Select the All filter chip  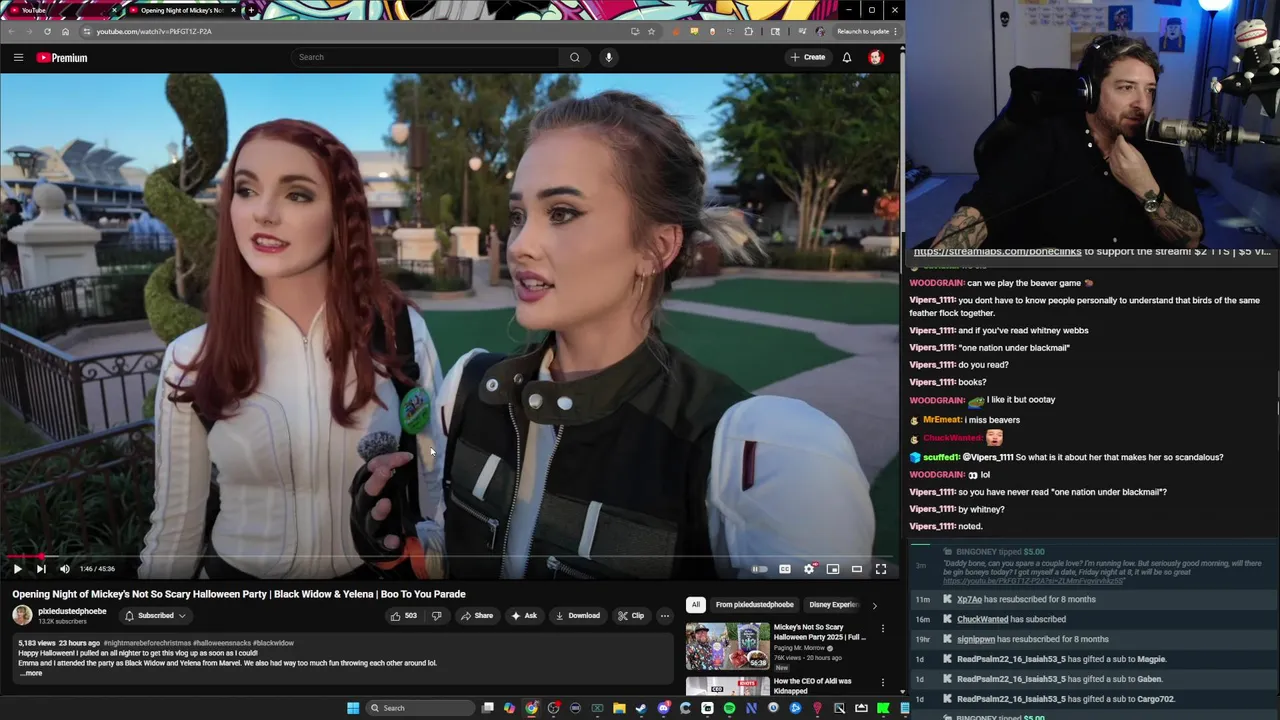(x=695, y=605)
